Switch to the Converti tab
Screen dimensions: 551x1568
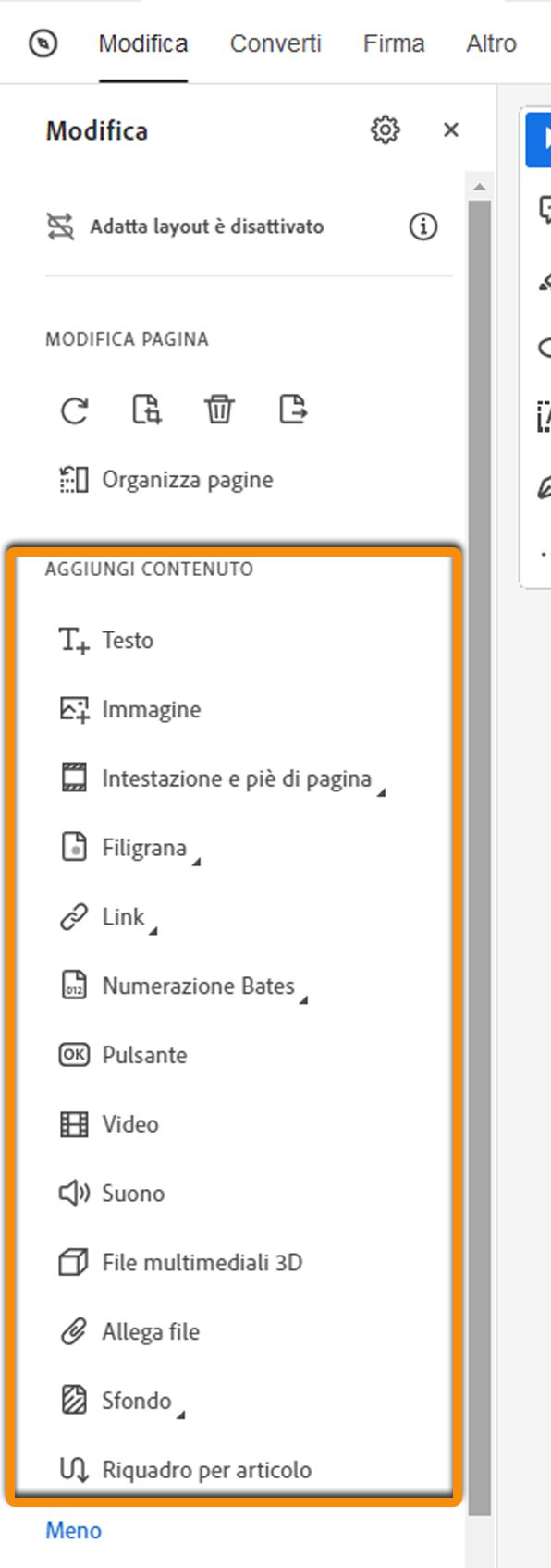coord(275,43)
